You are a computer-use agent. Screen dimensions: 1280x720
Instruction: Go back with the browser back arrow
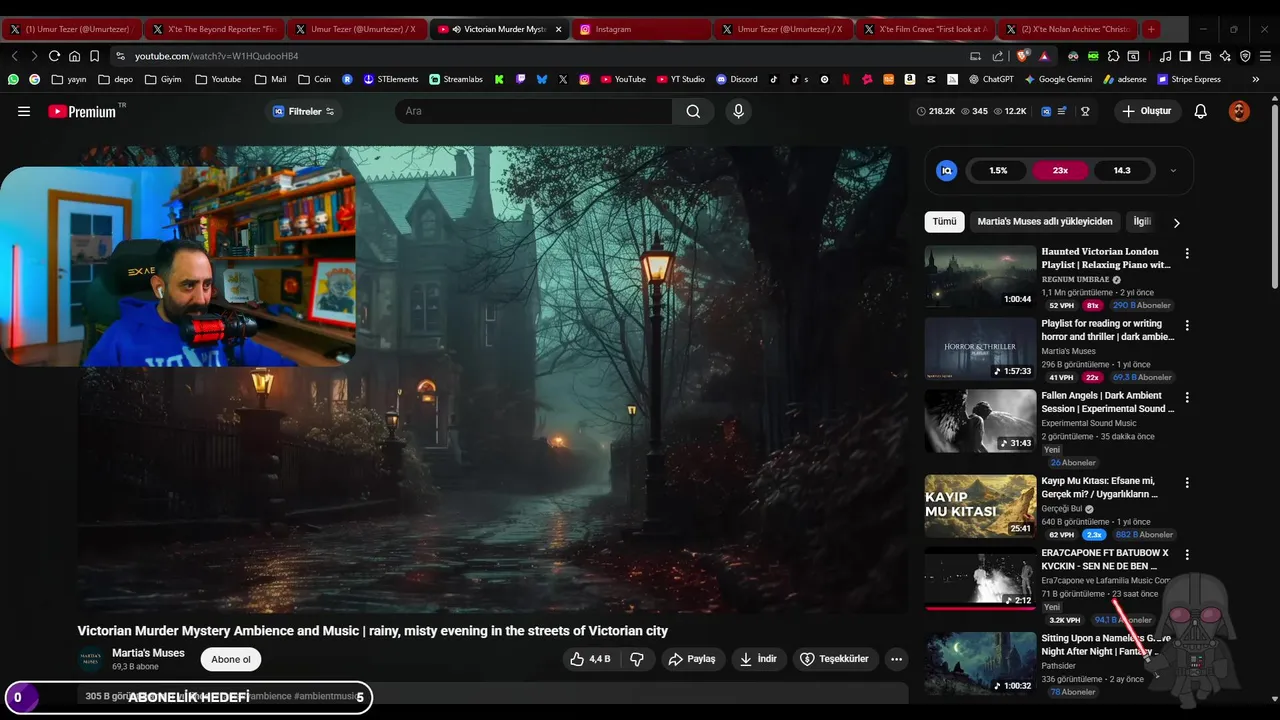click(x=14, y=56)
